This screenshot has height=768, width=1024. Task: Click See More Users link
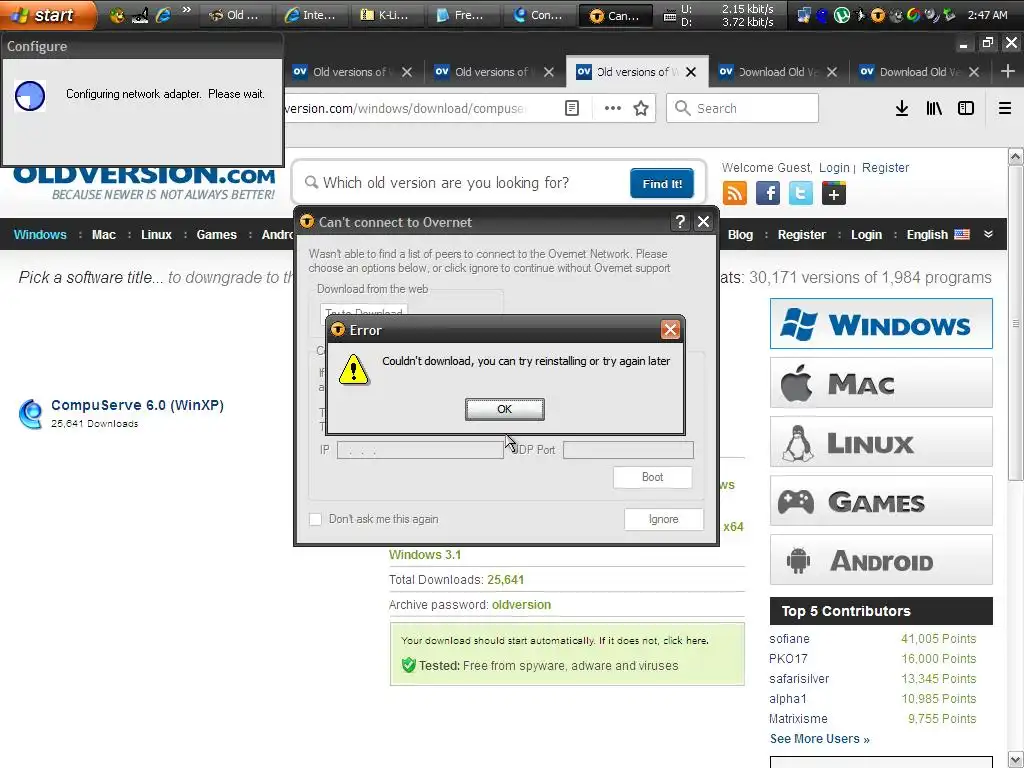point(819,739)
